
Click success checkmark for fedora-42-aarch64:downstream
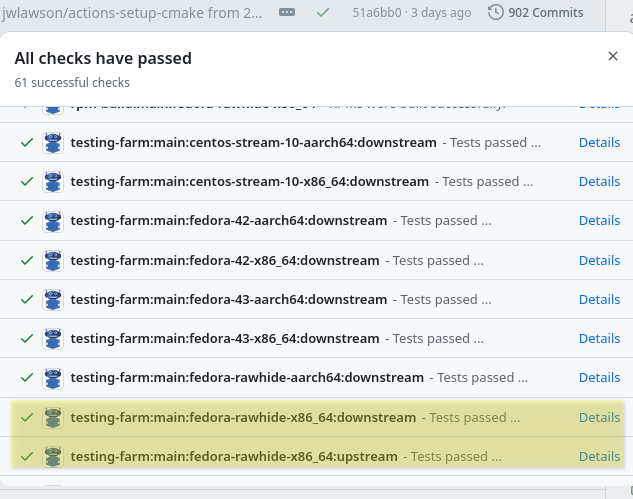pos(27,221)
